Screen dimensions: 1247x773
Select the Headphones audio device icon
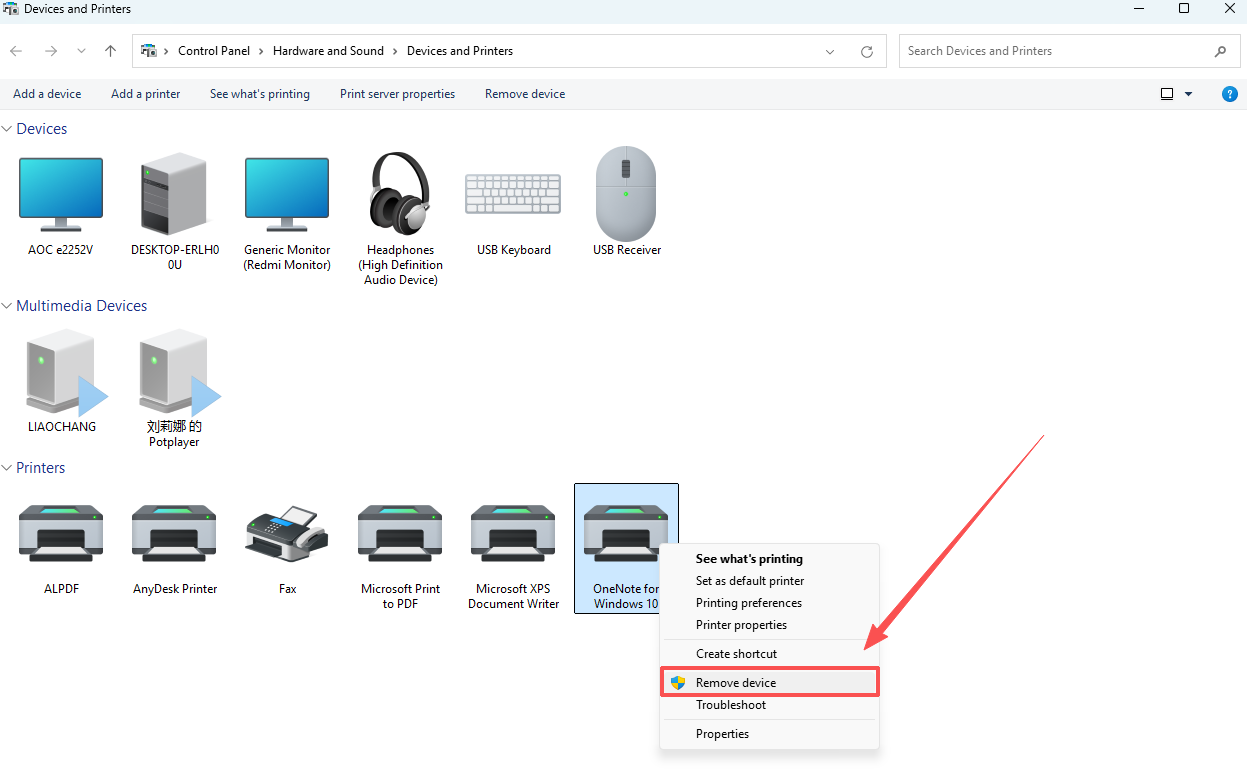[x=400, y=194]
